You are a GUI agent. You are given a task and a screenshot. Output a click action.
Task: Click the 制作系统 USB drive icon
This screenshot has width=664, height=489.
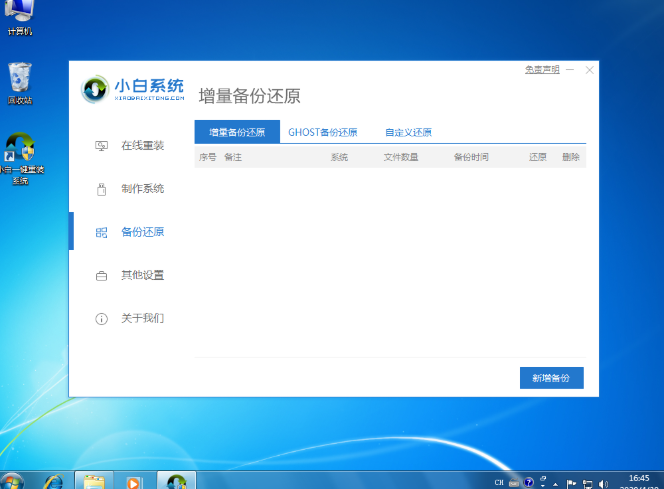pyautogui.click(x=101, y=189)
